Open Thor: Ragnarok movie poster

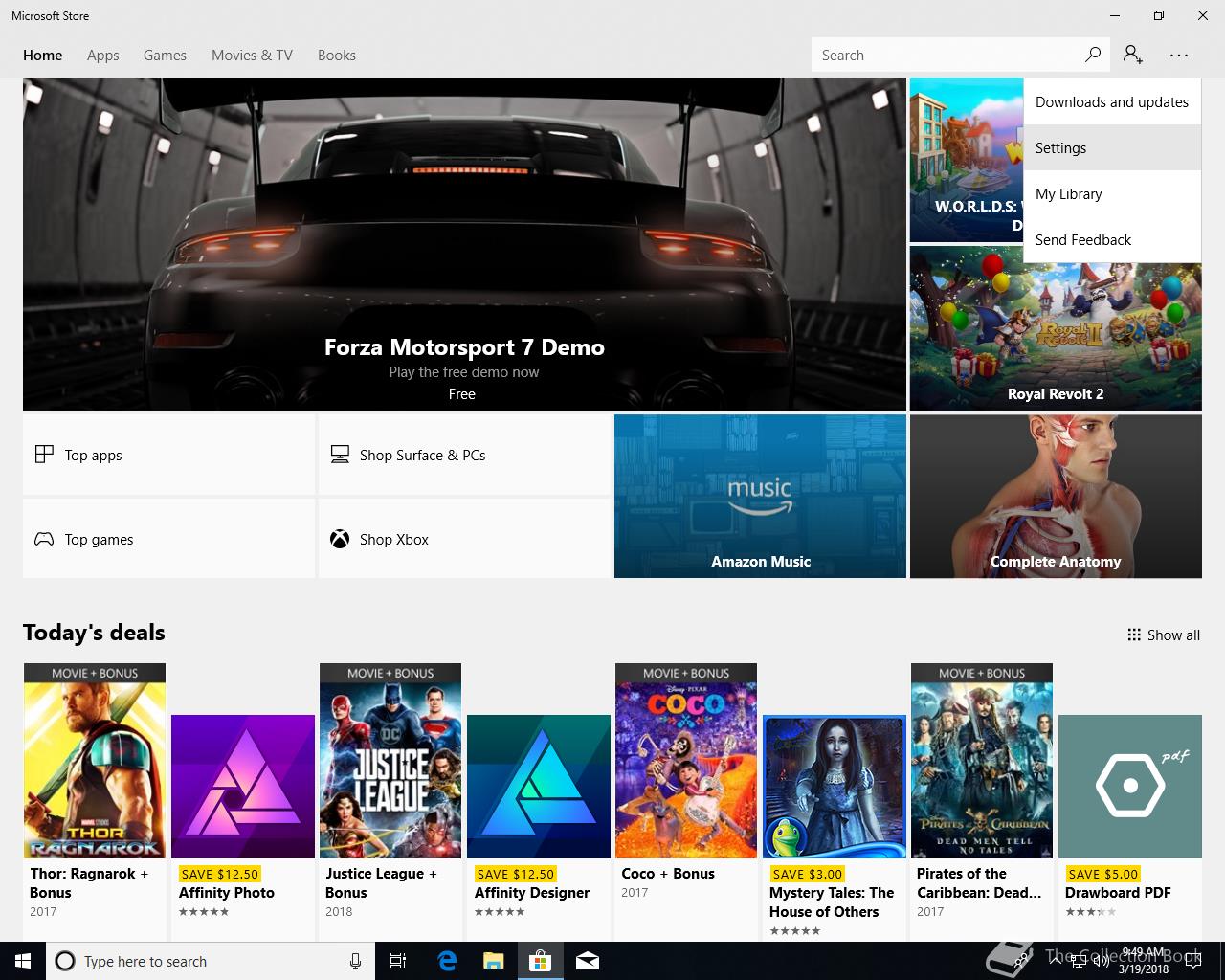click(95, 761)
